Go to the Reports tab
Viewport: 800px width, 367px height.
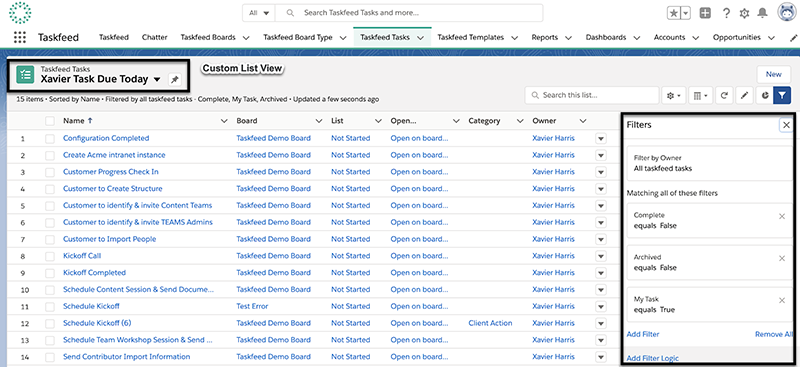[x=544, y=37]
